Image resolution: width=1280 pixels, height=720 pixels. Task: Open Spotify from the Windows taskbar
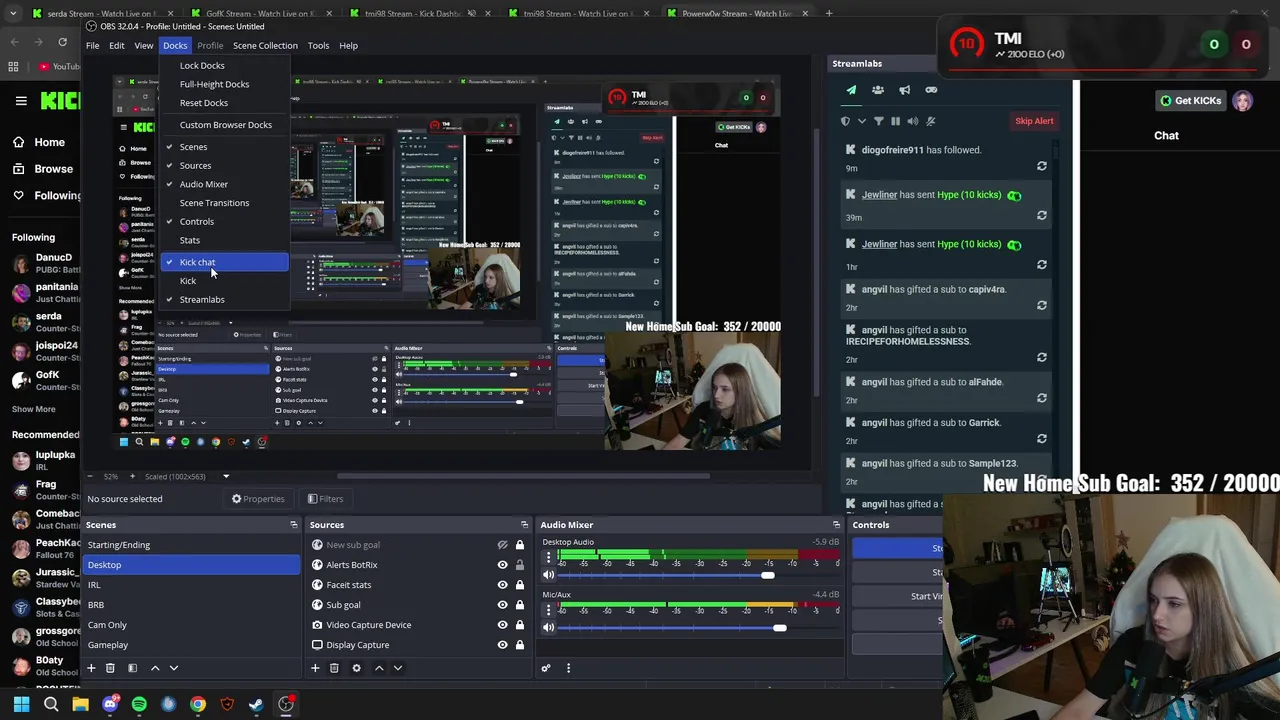(139, 704)
